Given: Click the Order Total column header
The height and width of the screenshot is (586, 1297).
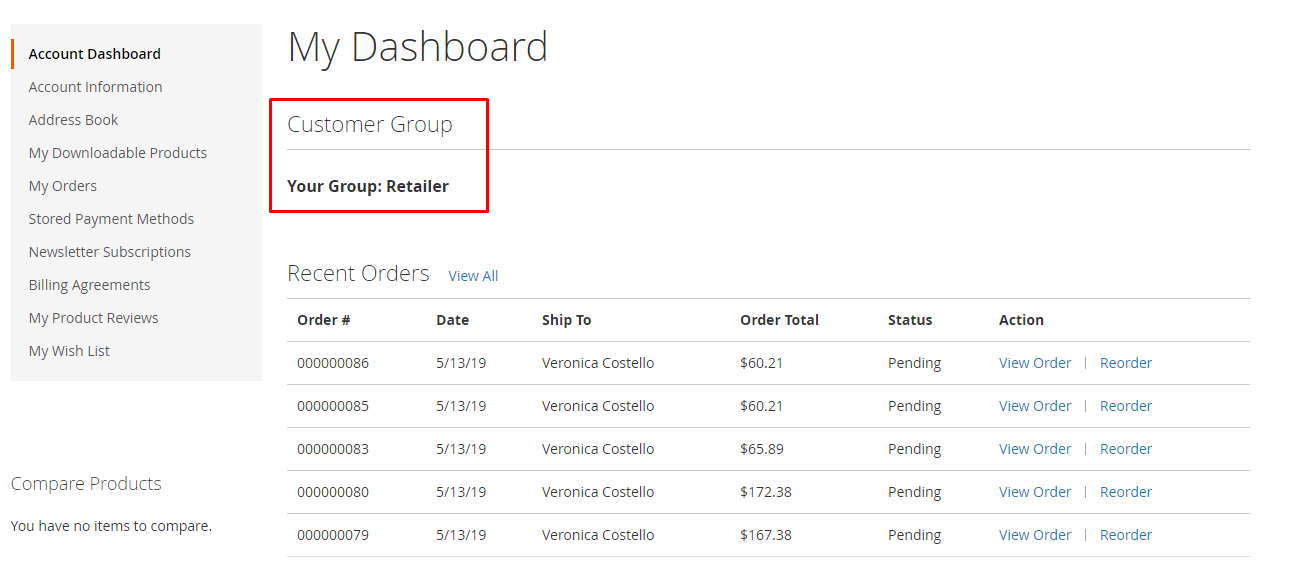Looking at the screenshot, I should click(x=779, y=320).
